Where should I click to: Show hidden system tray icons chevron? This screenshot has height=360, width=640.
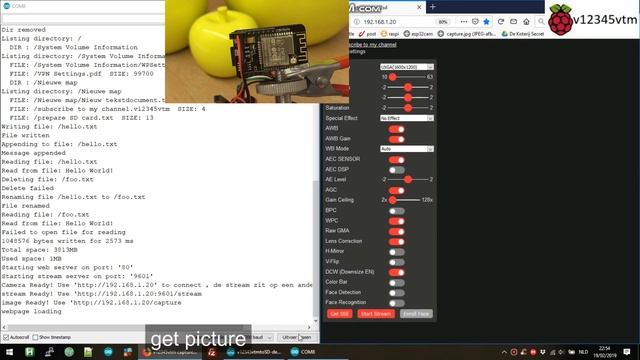pos(504,352)
